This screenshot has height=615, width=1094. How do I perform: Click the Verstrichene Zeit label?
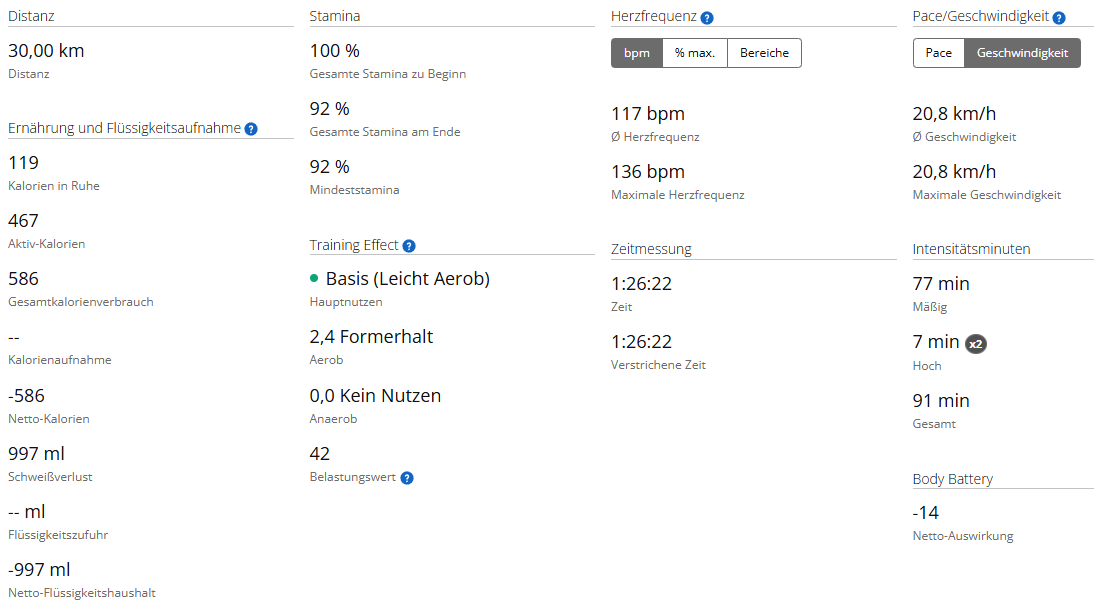[659, 365]
